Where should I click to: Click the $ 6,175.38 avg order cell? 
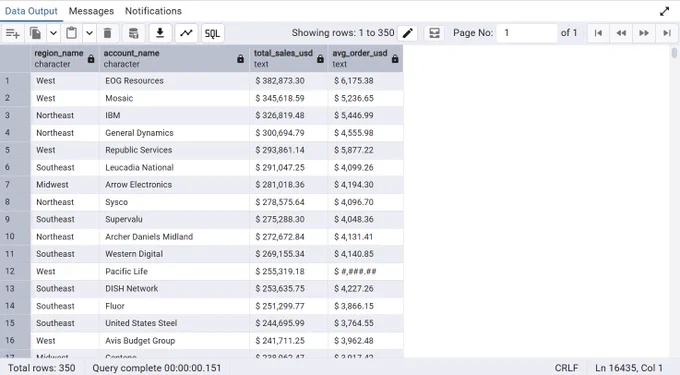(366, 81)
